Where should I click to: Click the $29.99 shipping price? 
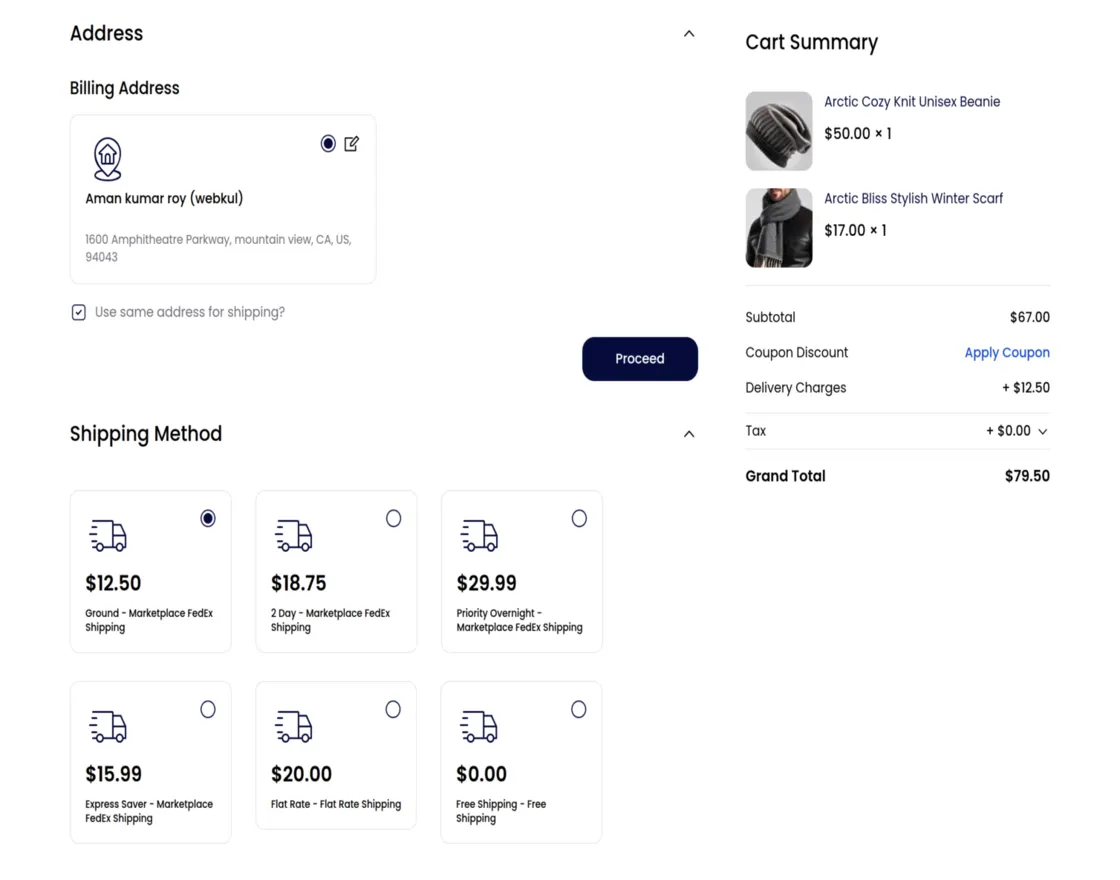tap(486, 583)
